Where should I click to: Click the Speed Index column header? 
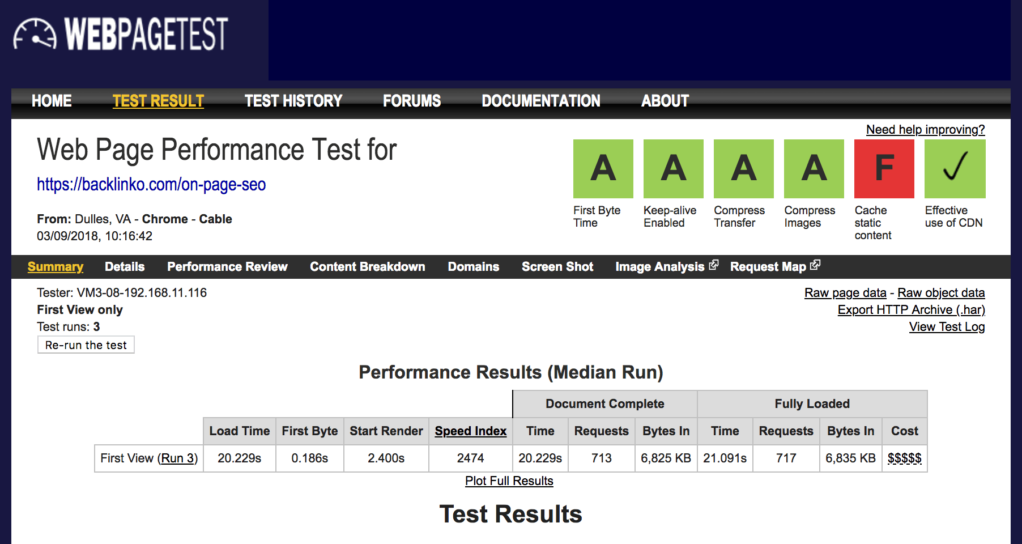point(470,431)
